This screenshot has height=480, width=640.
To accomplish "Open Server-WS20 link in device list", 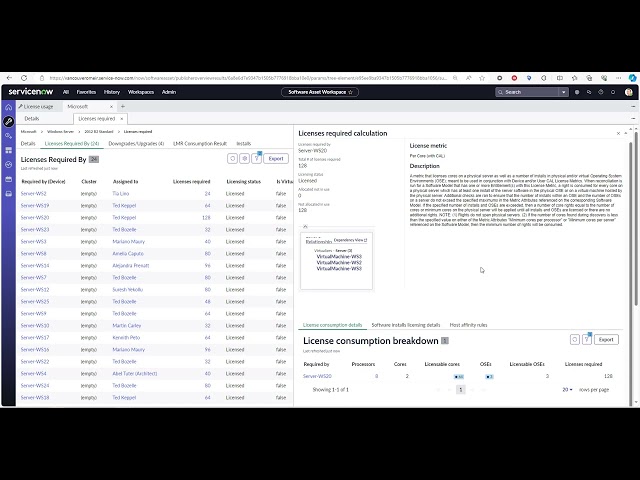I will (35, 218).
